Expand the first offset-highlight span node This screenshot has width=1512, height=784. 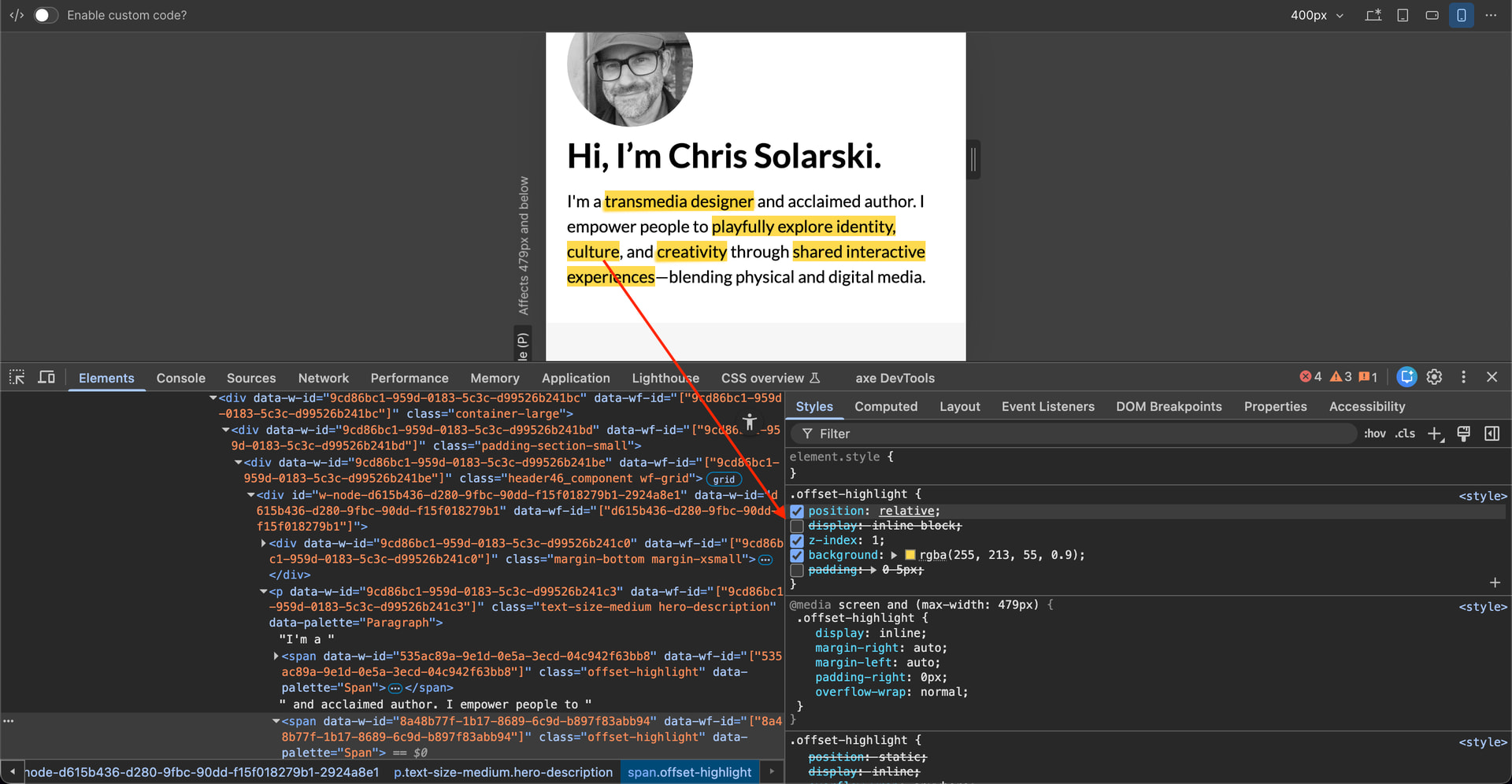[276, 656]
